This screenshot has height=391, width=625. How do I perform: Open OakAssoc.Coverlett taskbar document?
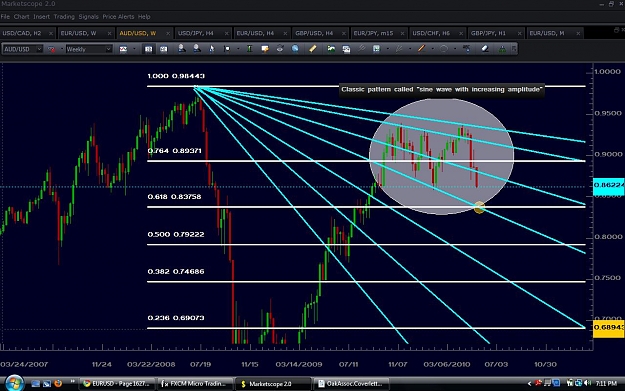coord(351,384)
